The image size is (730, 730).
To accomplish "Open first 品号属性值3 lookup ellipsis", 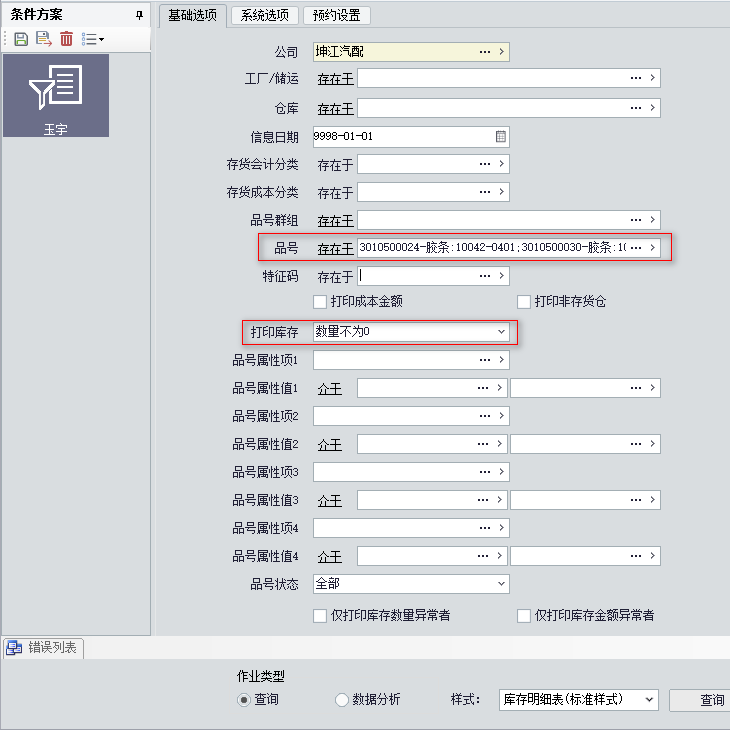I will [x=483, y=500].
